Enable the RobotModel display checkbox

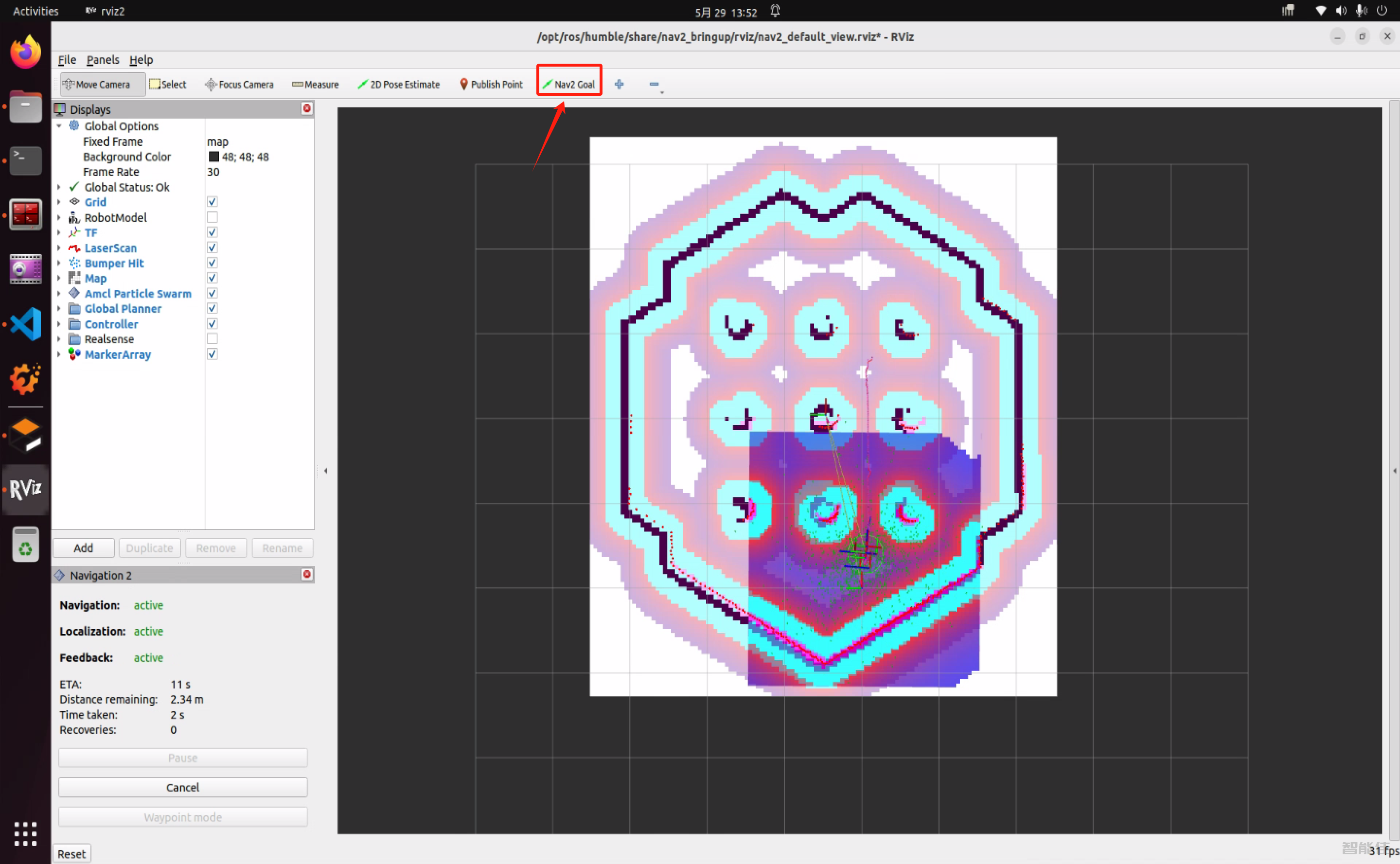click(212, 217)
